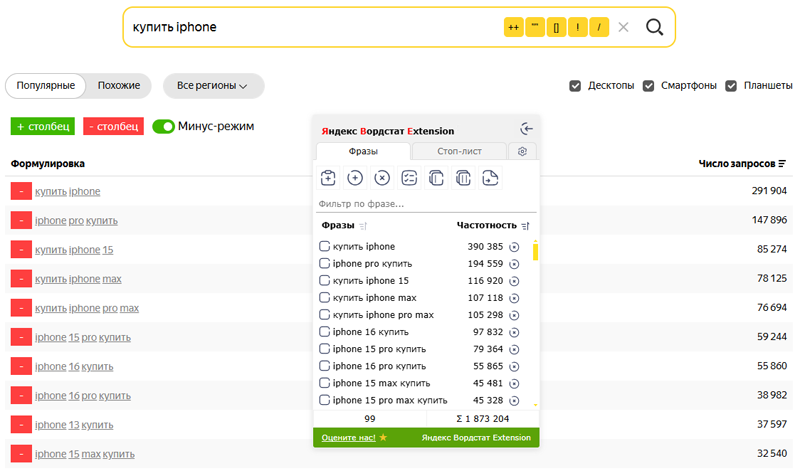Open the iphone 16 pro купить link in table
The width and height of the screenshot is (800, 471).
(x=83, y=395)
